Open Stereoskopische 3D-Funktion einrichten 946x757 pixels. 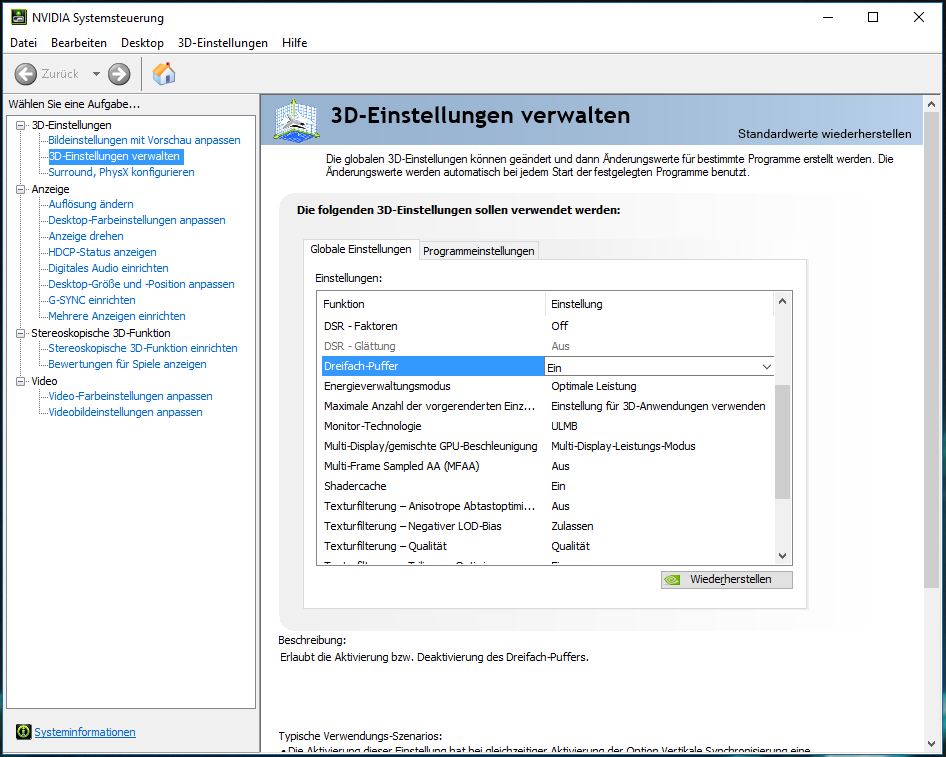click(143, 348)
